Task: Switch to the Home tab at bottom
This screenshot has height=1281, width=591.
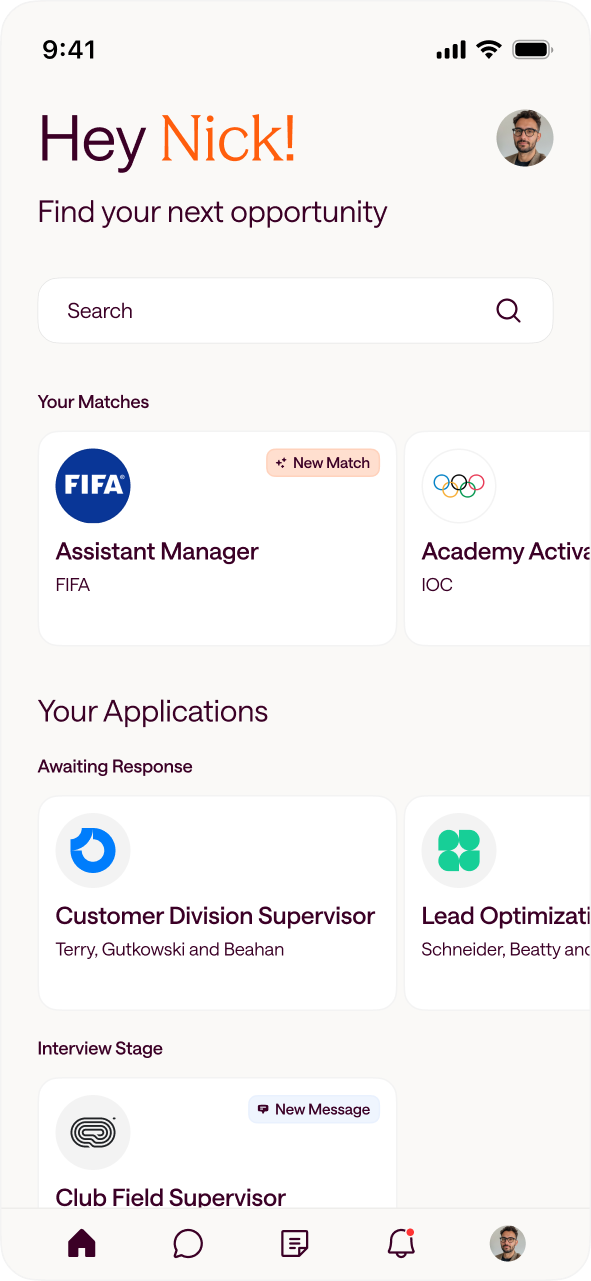Action: [x=81, y=1243]
